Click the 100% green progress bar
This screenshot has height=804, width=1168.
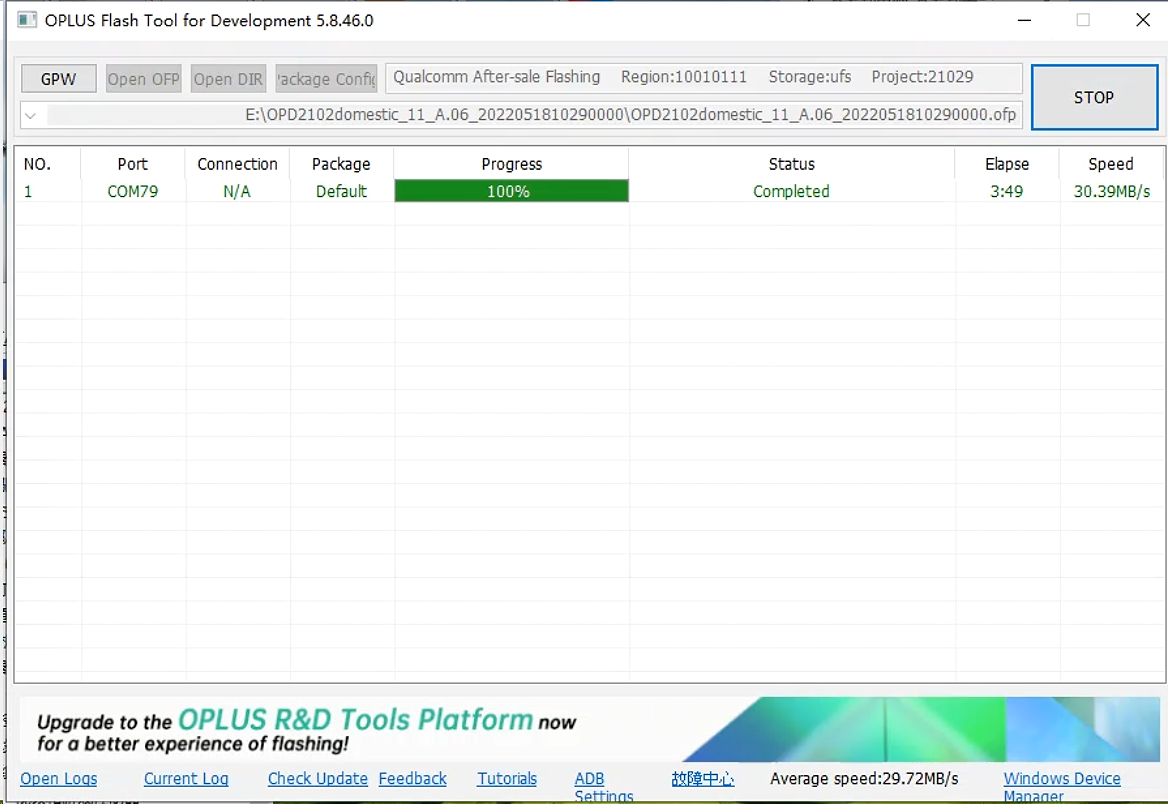pos(511,191)
